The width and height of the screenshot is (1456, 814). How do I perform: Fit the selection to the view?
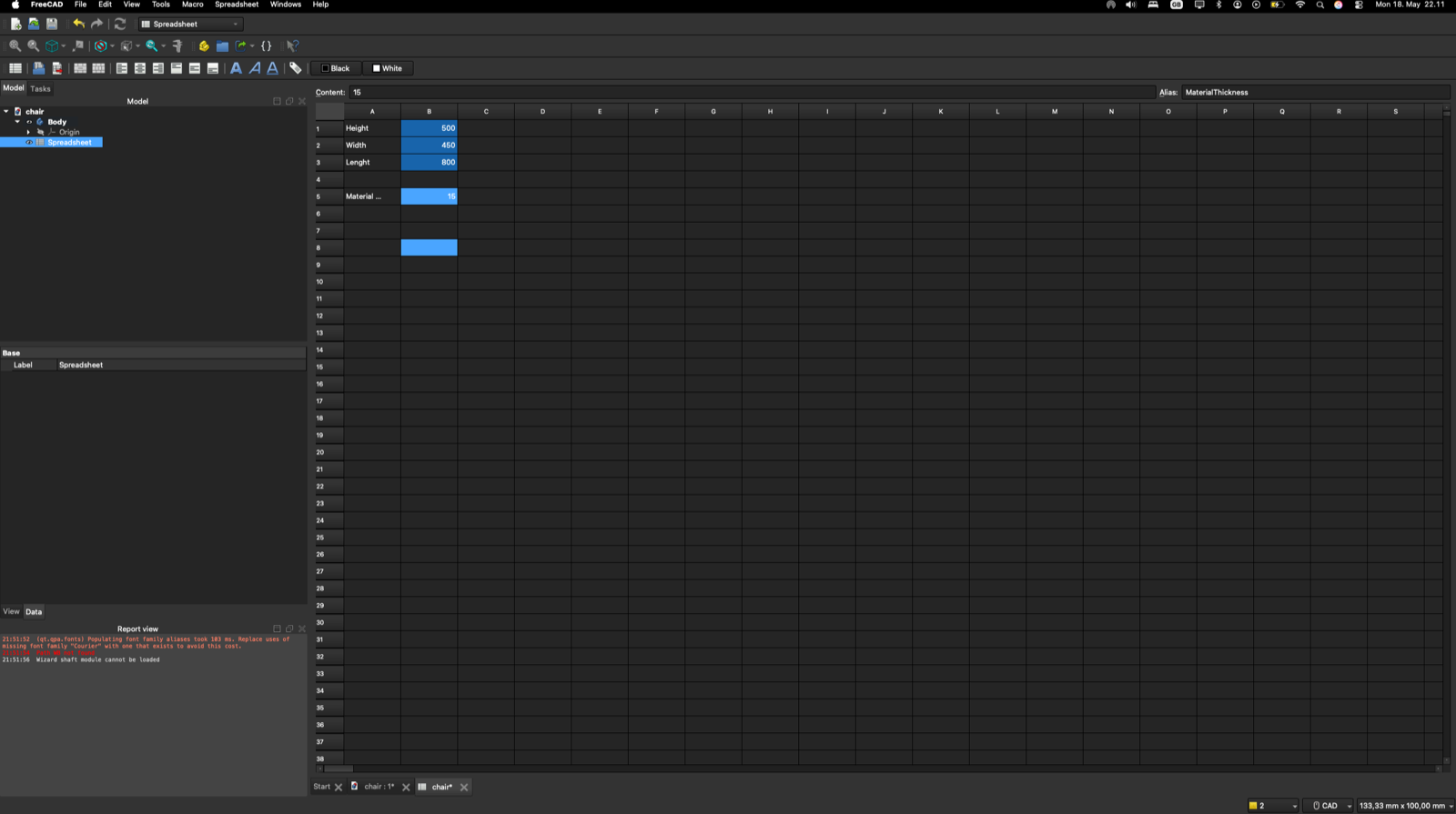click(x=34, y=45)
